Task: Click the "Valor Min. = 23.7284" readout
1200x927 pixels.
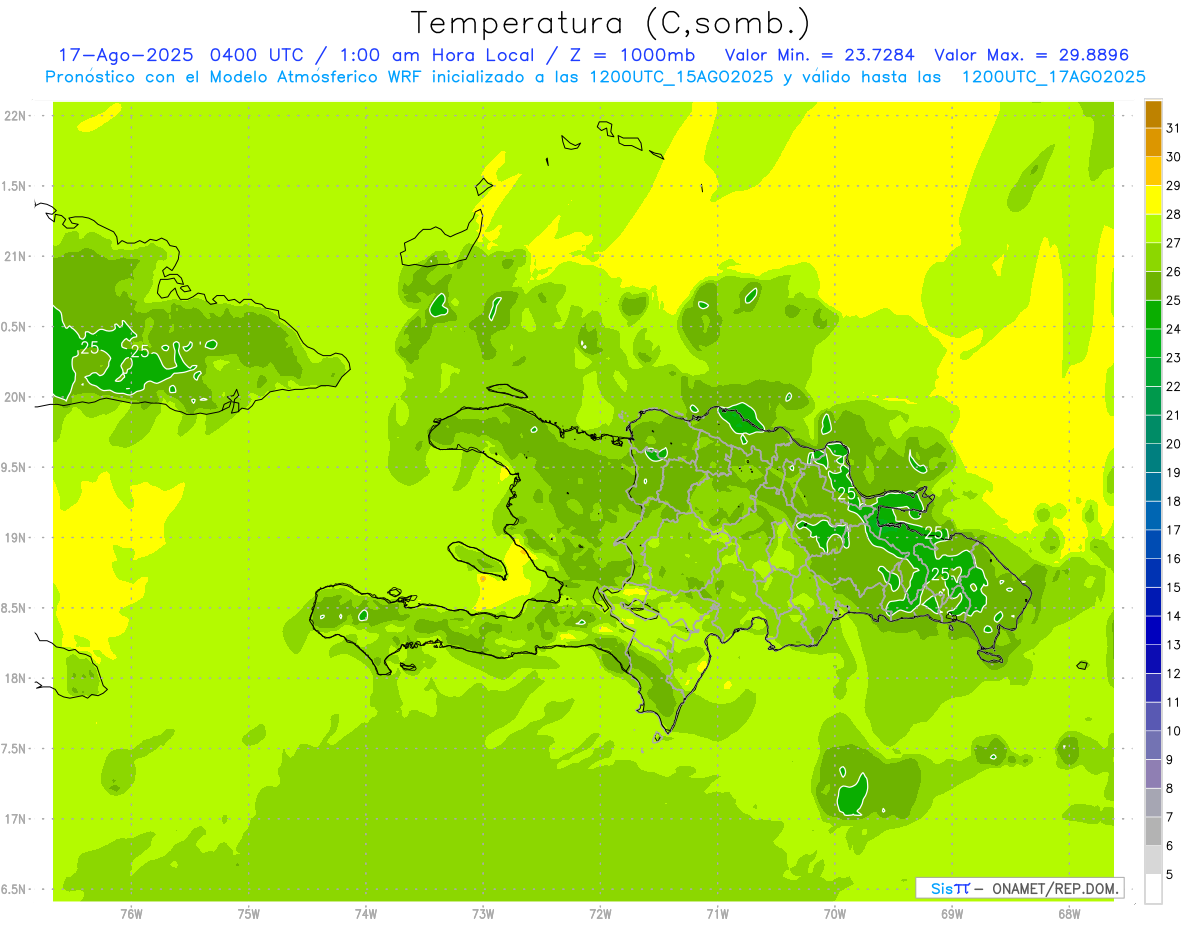Action: pyautogui.click(x=820, y=54)
